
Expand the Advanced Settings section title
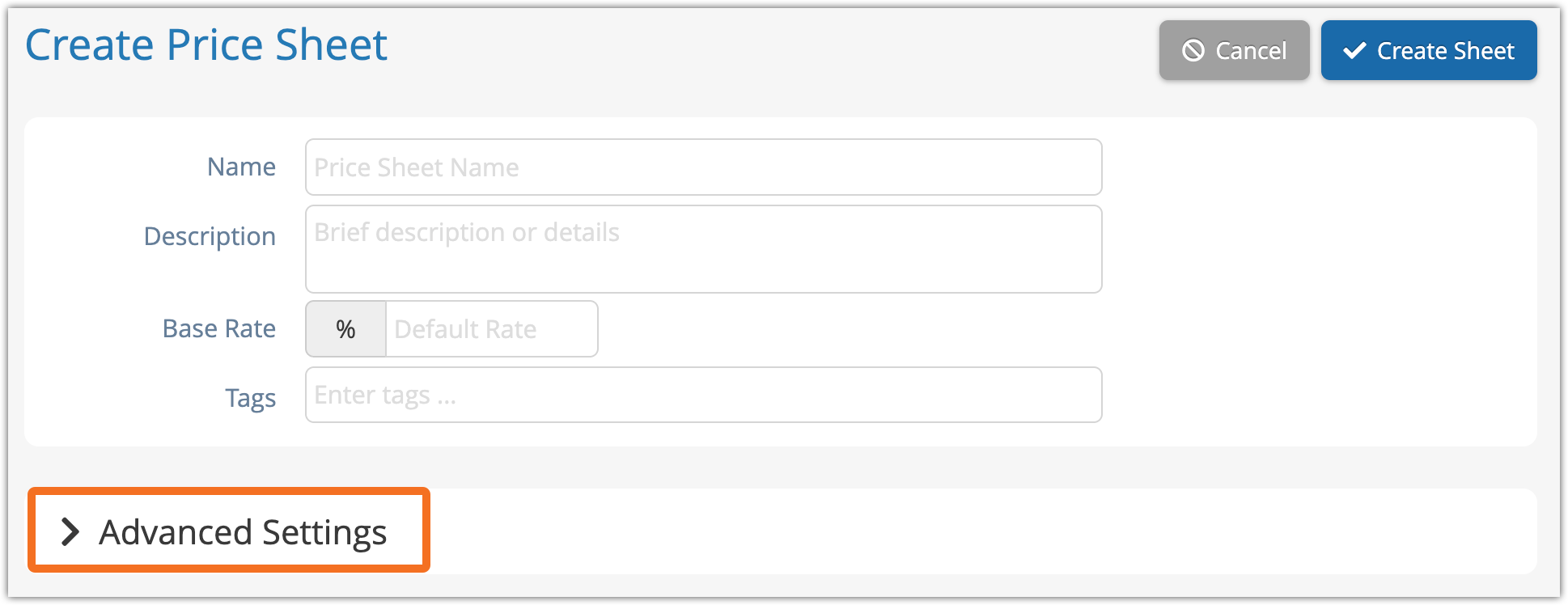(x=243, y=532)
